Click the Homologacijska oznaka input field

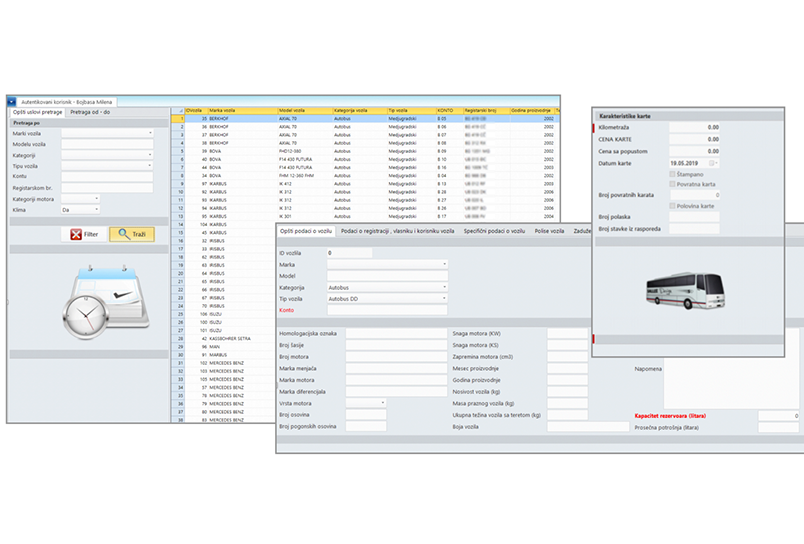(395, 334)
